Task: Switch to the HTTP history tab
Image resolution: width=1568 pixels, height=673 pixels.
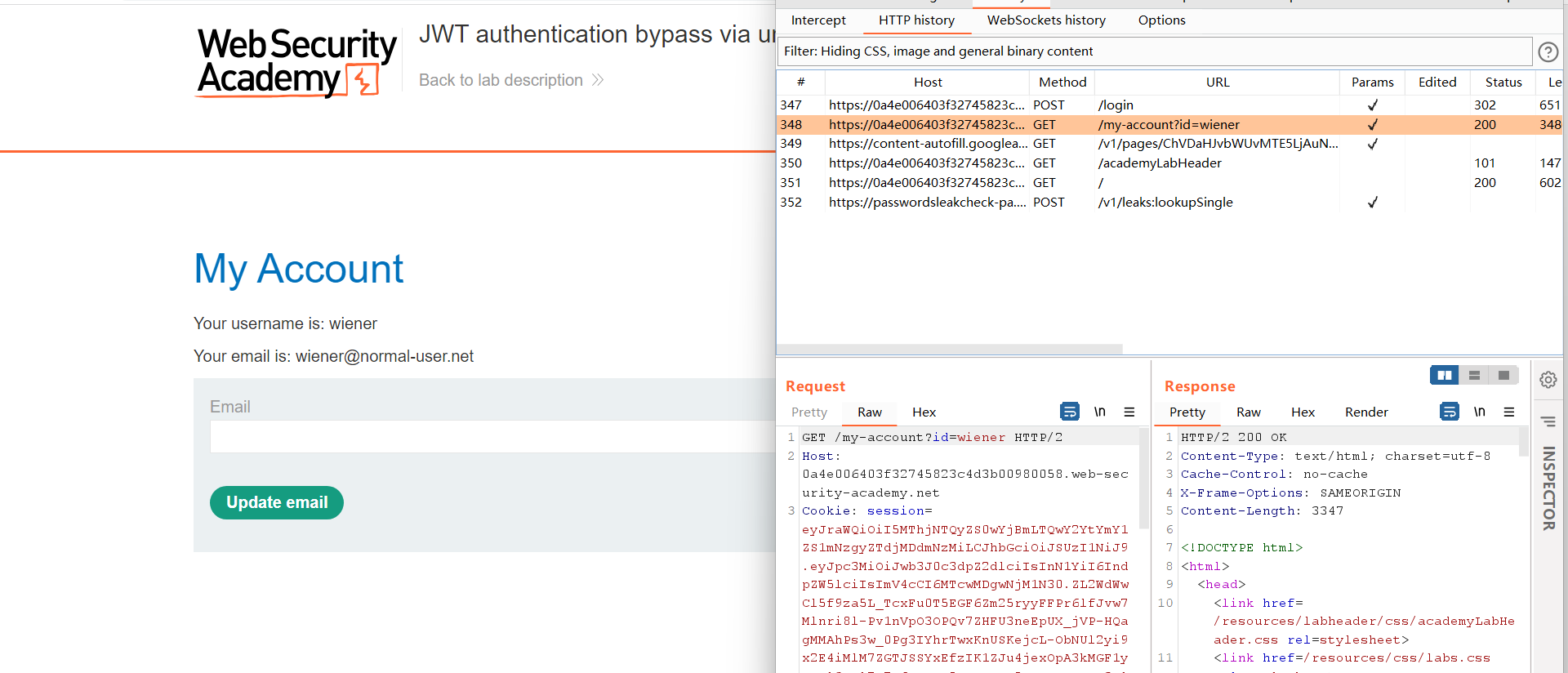Action: [x=916, y=20]
